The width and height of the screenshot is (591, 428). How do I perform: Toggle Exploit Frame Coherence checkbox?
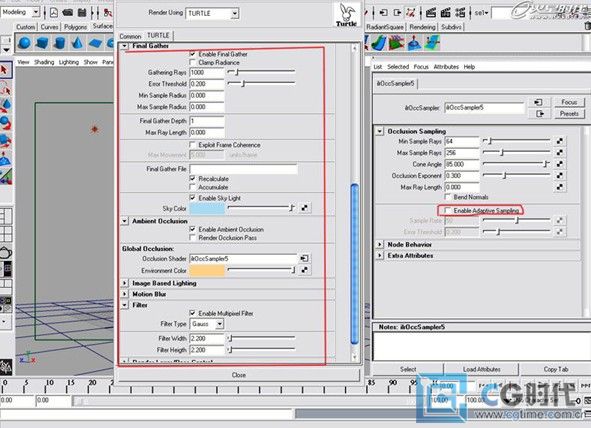click(x=192, y=145)
